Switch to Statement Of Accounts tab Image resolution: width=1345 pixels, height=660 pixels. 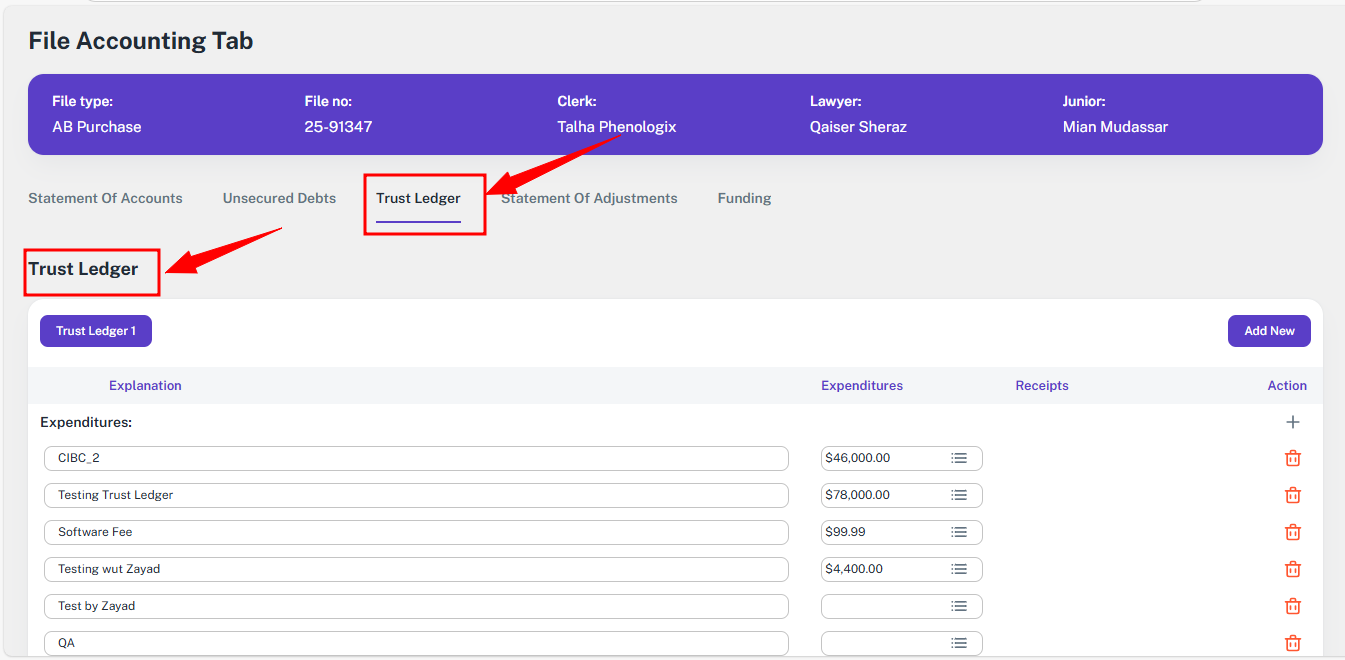point(105,198)
